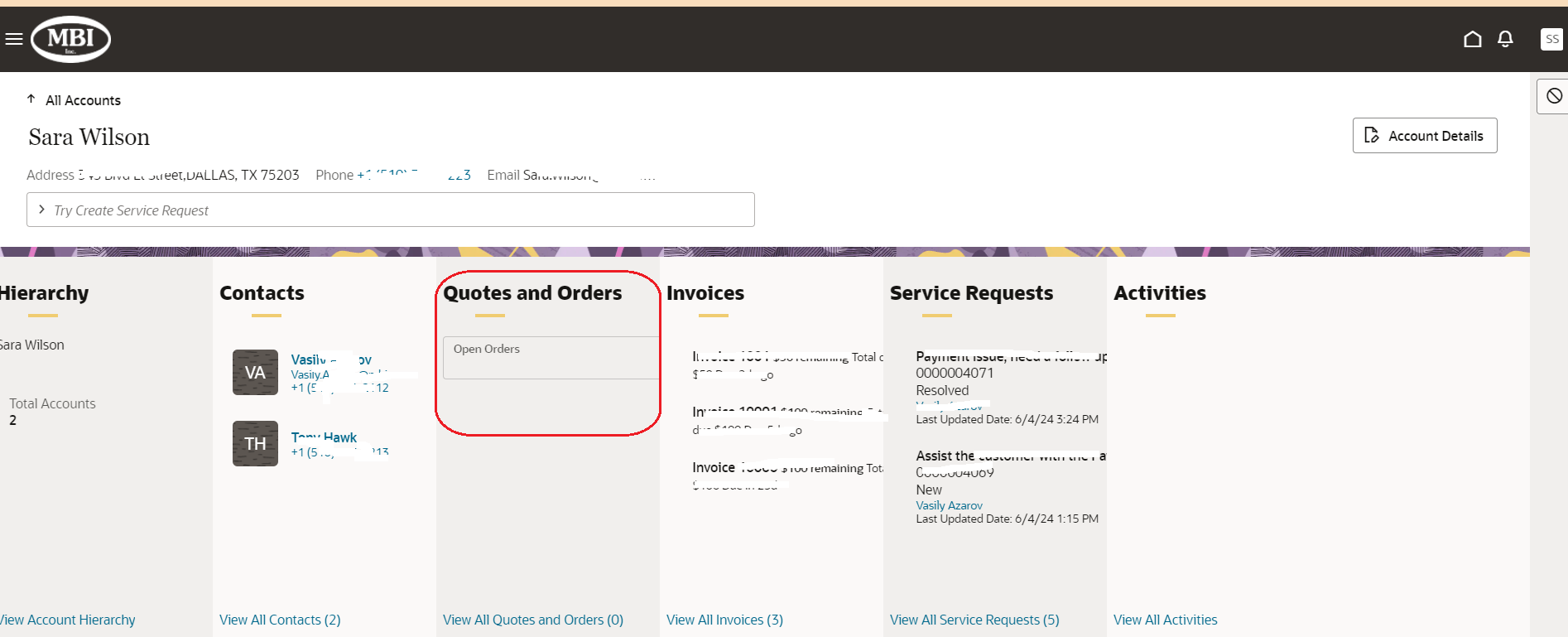Expand the Try Create Service Request chevron

click(41, 210)
